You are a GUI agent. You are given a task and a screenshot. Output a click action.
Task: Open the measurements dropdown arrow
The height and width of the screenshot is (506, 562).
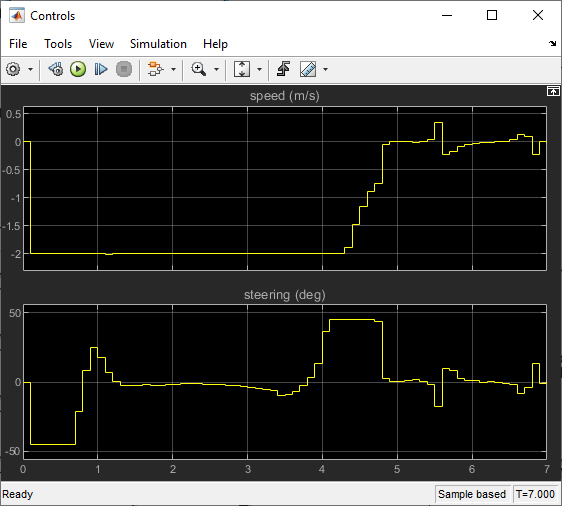point(325,70)
